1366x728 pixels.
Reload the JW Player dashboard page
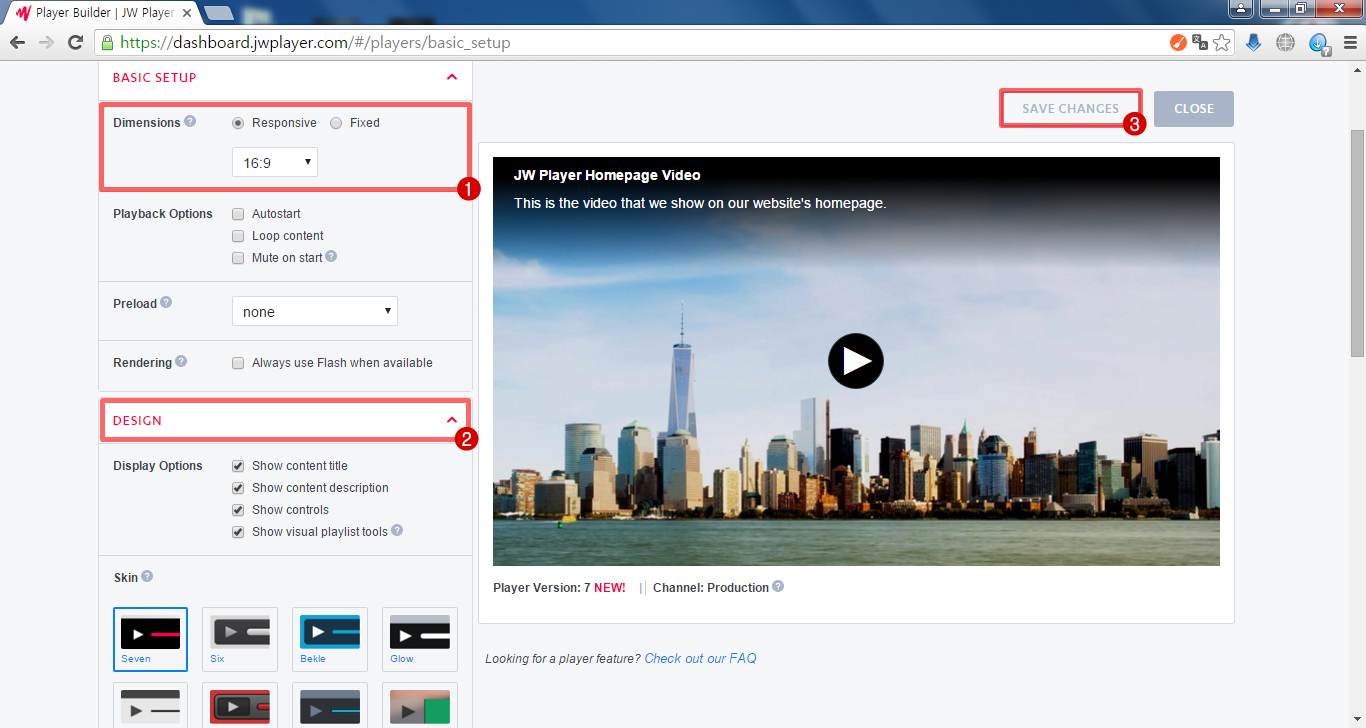75,42
